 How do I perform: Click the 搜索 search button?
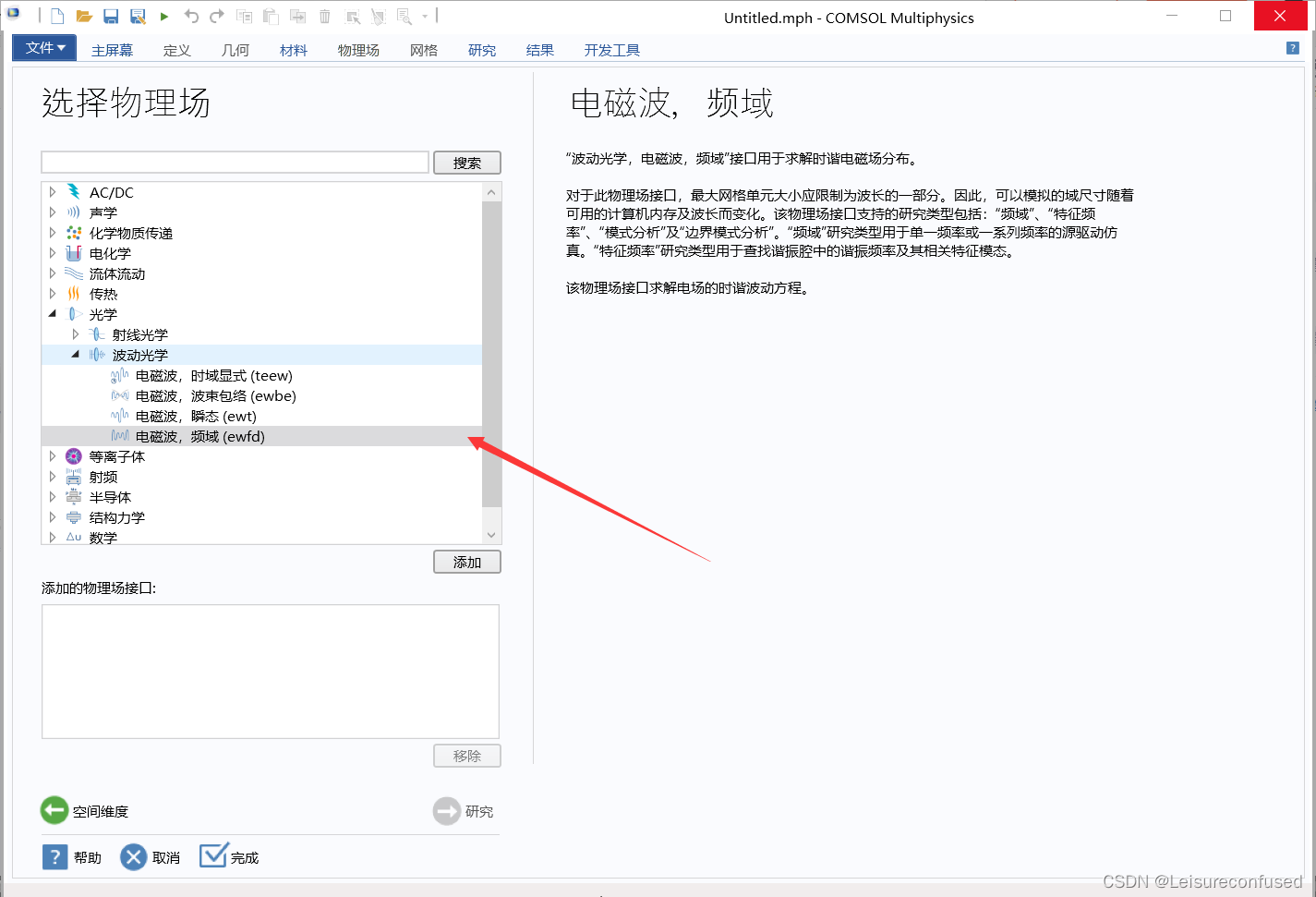click(467, 163)
